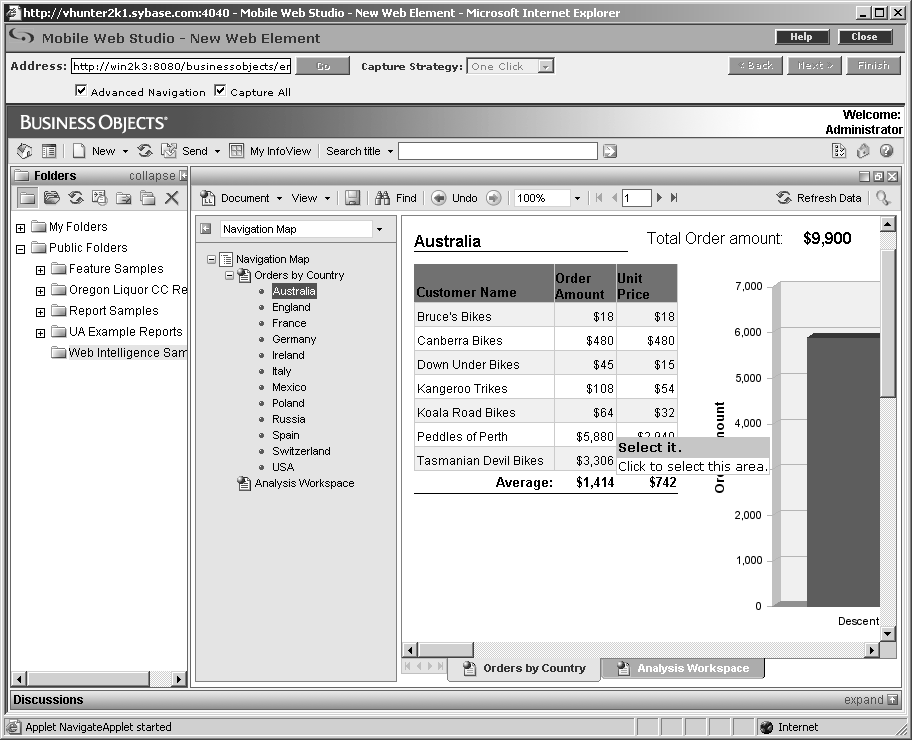Delete the selected folder with the X icon
The image size is (912, 740).
(172, 198)
